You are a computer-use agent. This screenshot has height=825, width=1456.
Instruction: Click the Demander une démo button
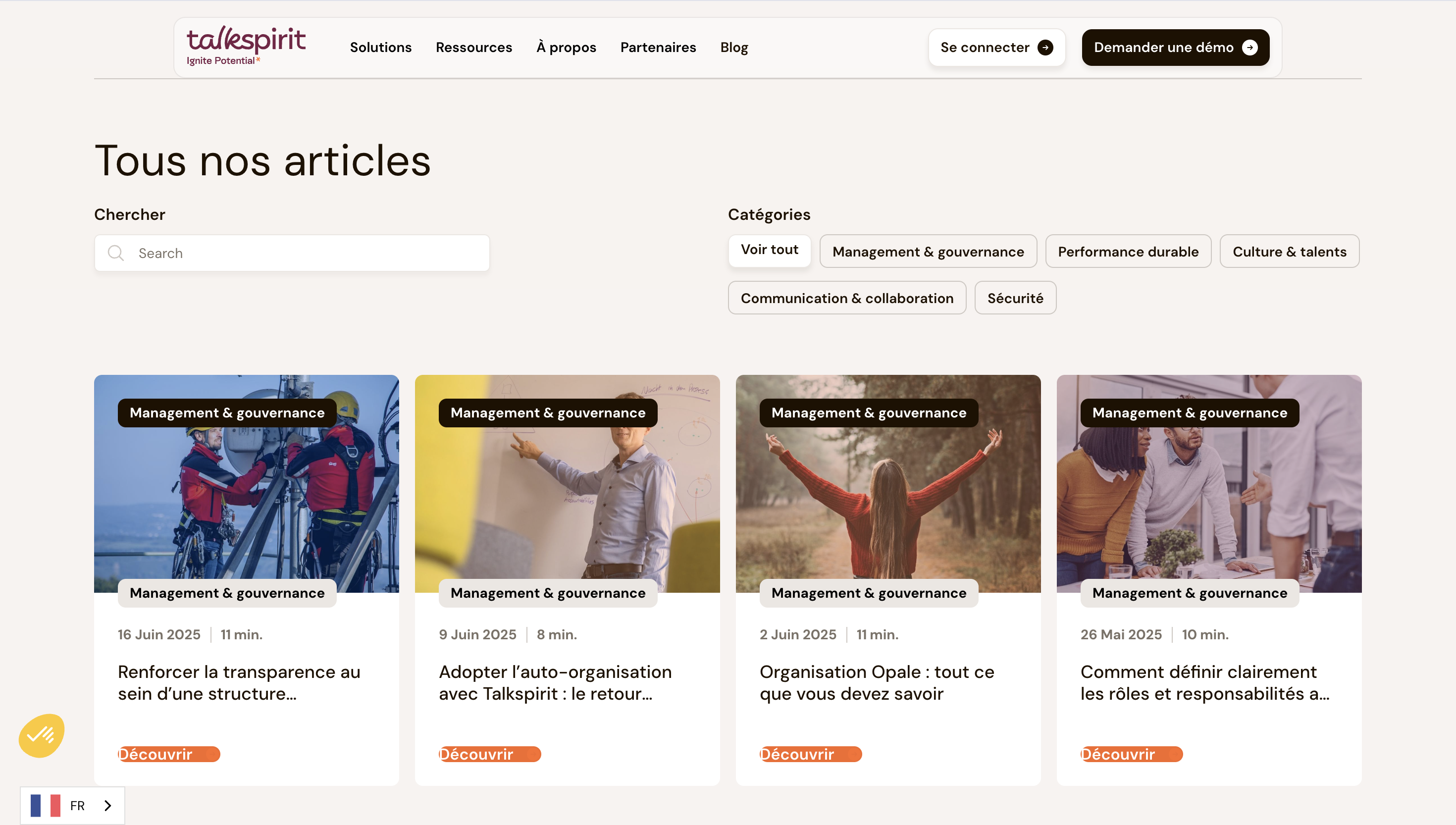(x=1176, y=47)
